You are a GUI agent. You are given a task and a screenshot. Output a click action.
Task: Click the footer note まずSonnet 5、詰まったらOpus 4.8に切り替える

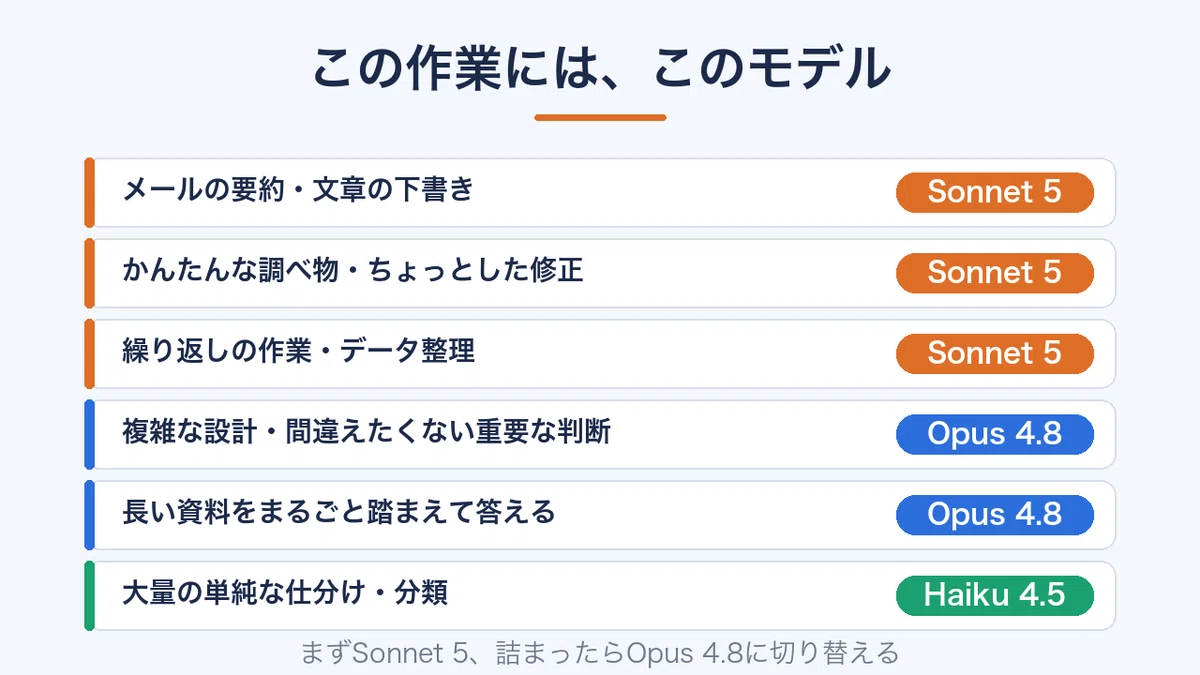point(600,654)
